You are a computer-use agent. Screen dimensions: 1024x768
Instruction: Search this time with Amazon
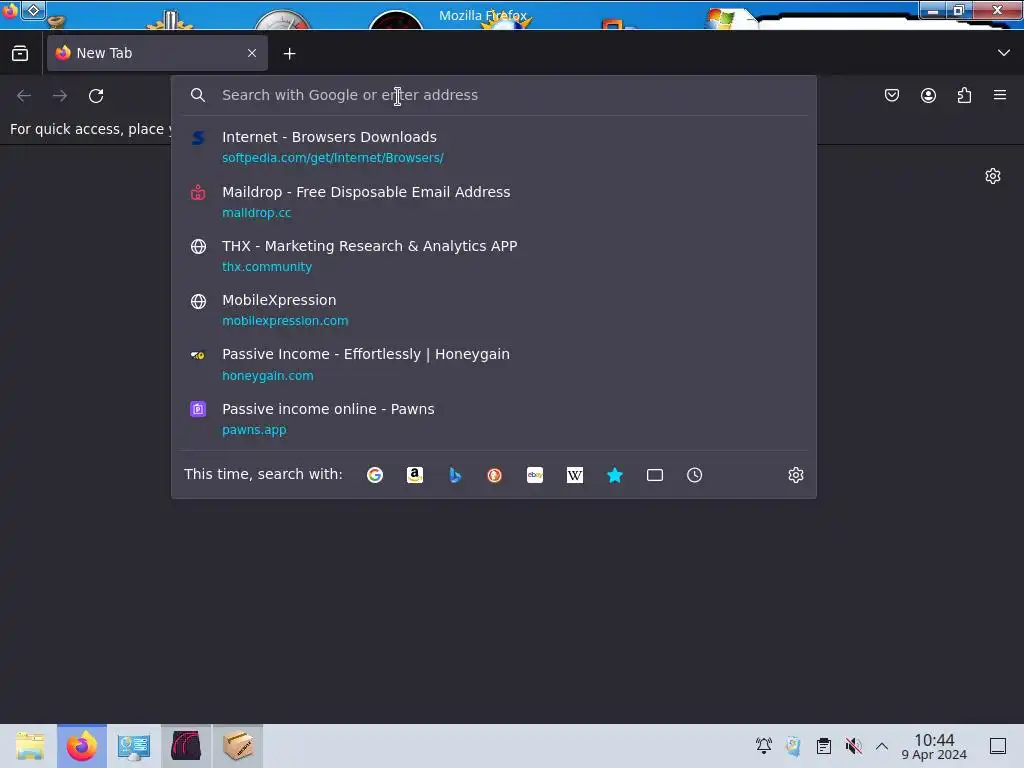click(x=415, y=475)
